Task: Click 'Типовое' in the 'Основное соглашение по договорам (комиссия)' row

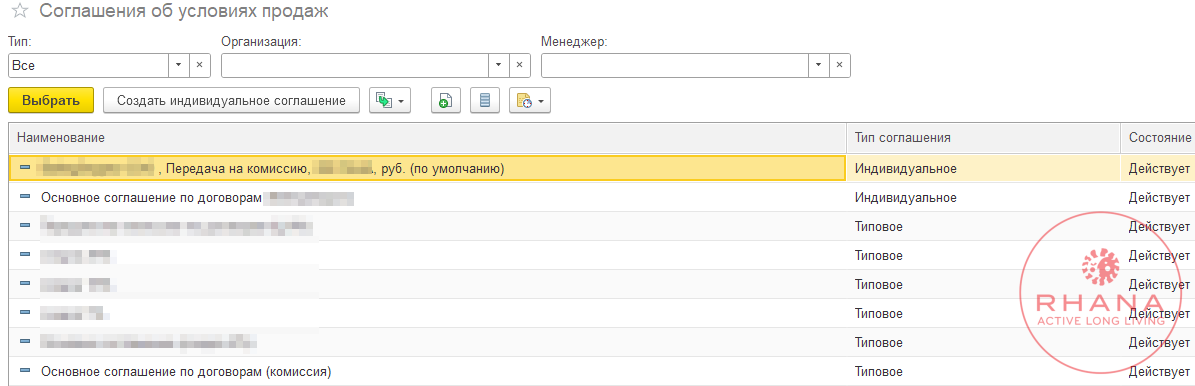Action: pyautogui.click(x=879, y=372)
